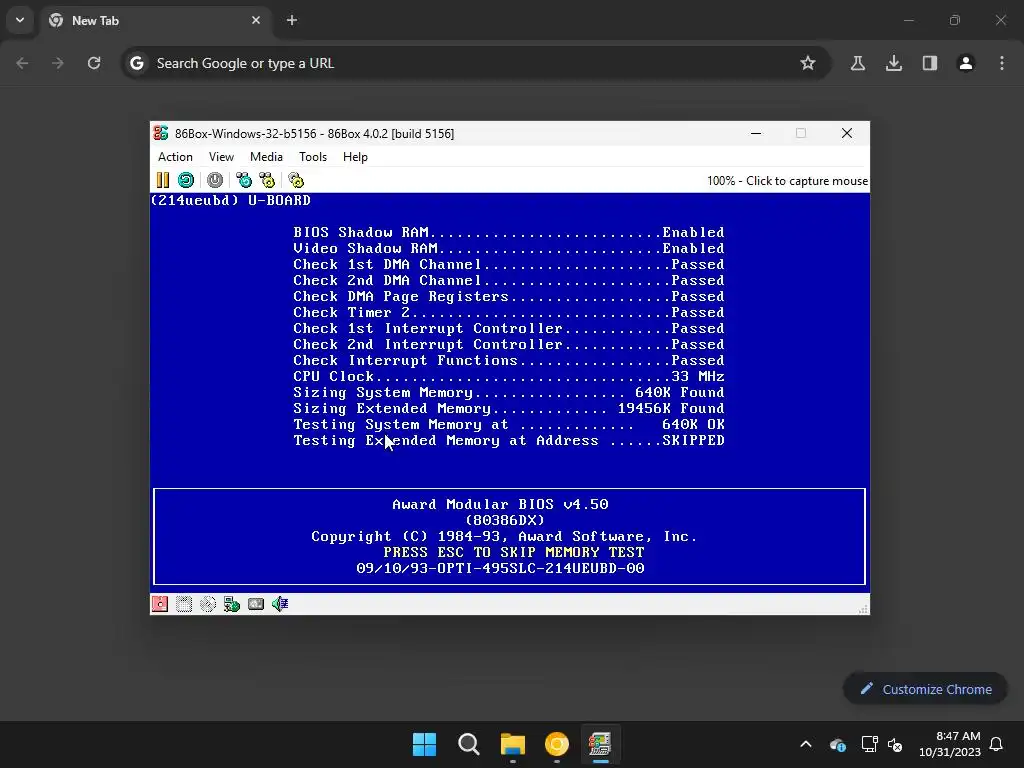Image resolution: width=1024 pixels, height=768 pixels.
Task: Open the notifications bell
Action: [997, 744]
